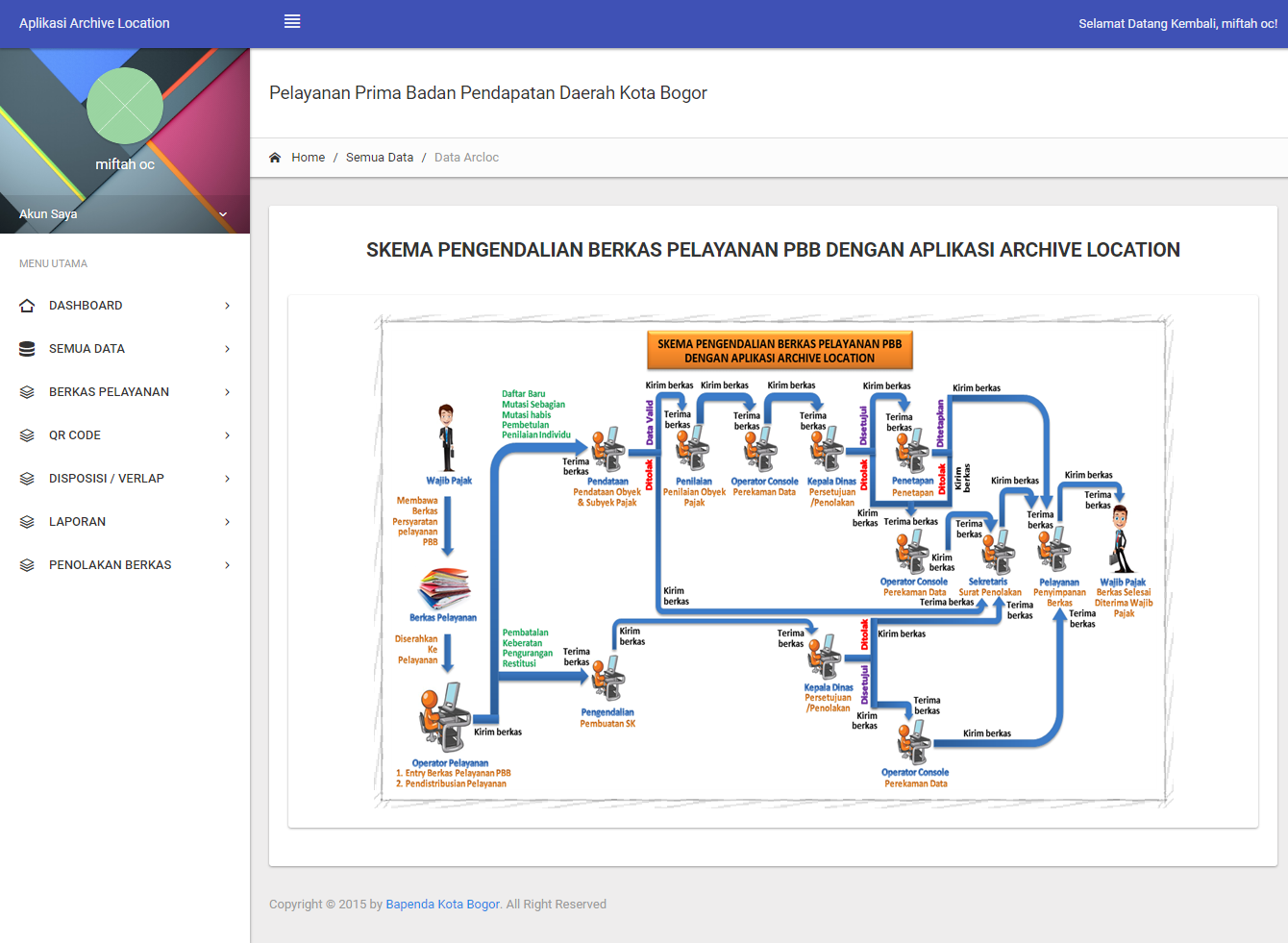This screenshot has height=943, width=1288.
Task: Expand the Semua Data chevron arrow
Action: tap(228, 349)
